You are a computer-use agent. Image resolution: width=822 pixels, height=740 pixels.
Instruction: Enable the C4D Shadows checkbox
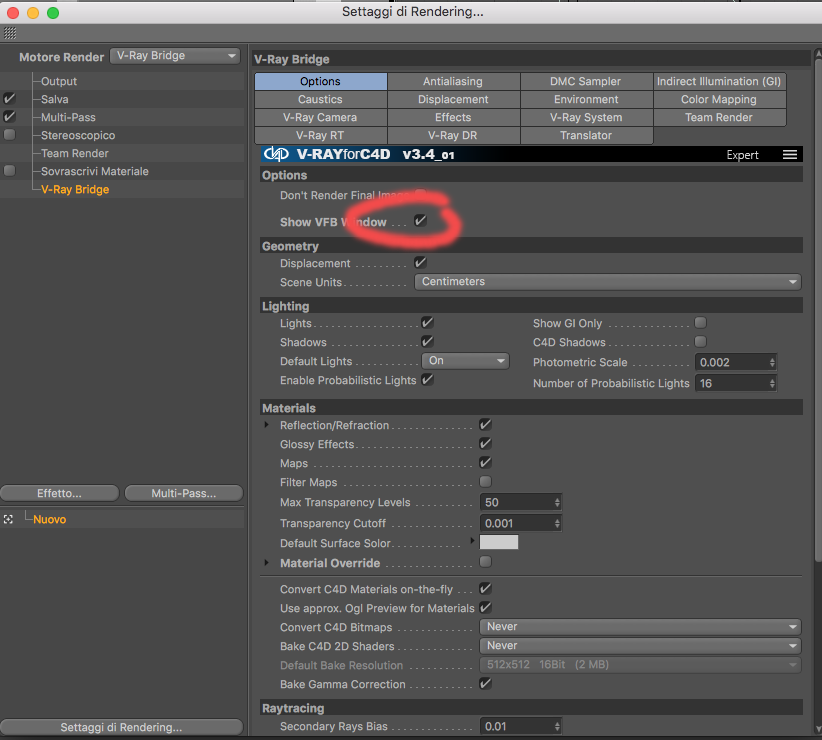[700, 342]
